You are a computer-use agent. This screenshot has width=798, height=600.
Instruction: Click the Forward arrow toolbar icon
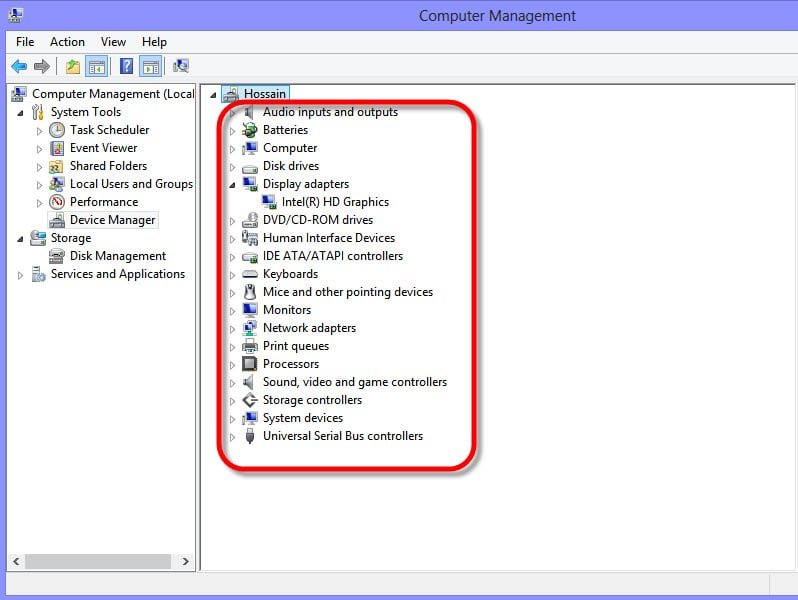(42, 66)
